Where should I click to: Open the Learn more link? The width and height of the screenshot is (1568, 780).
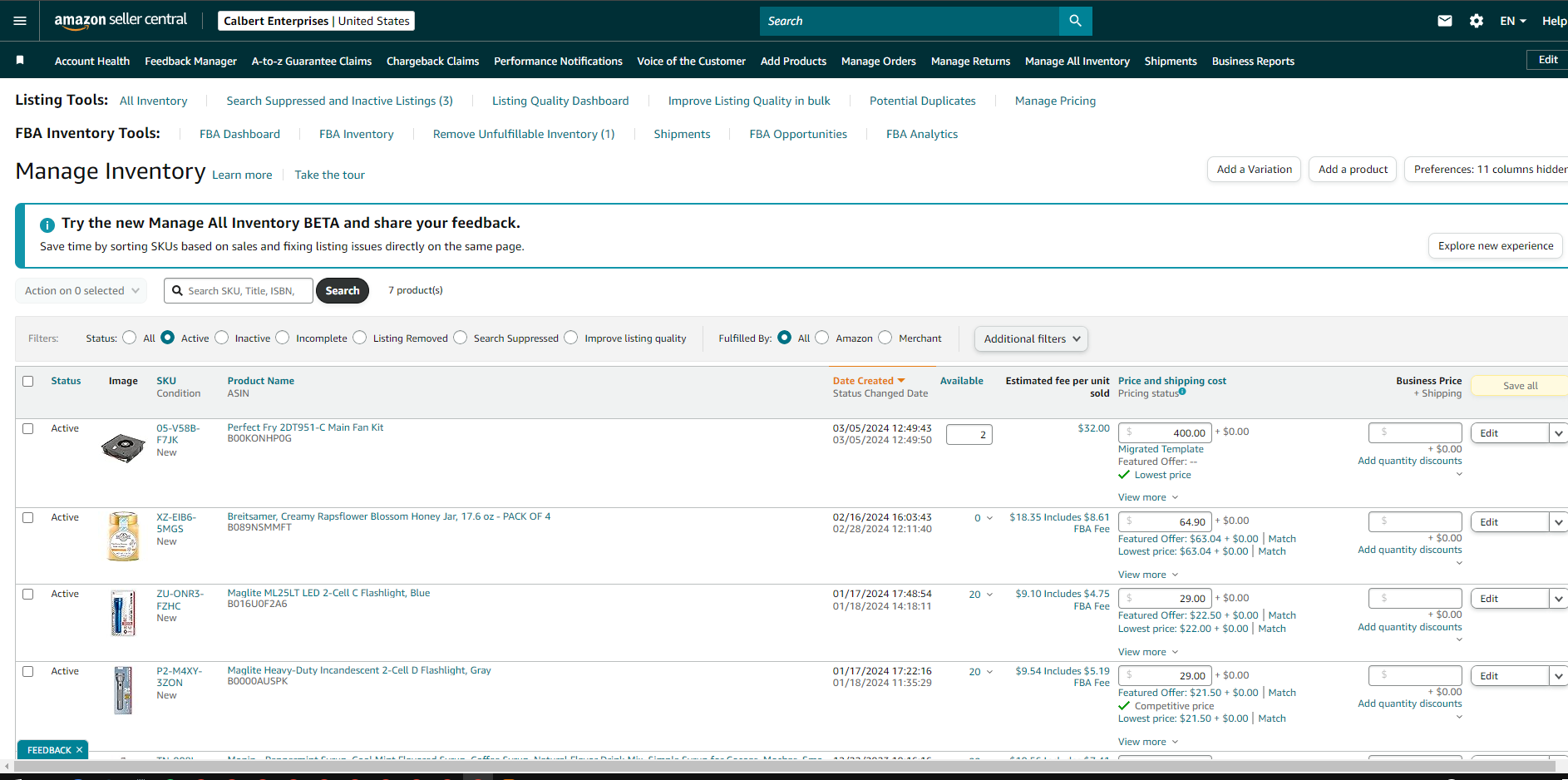242,175
